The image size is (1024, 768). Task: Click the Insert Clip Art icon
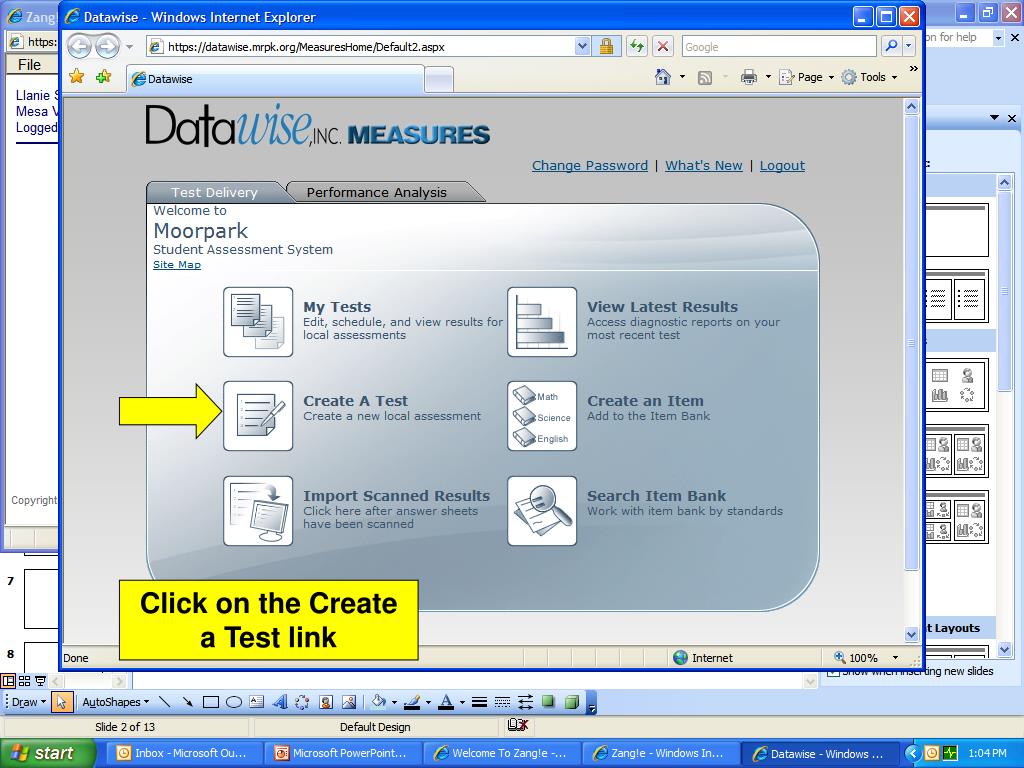click(x=326, y=702)
